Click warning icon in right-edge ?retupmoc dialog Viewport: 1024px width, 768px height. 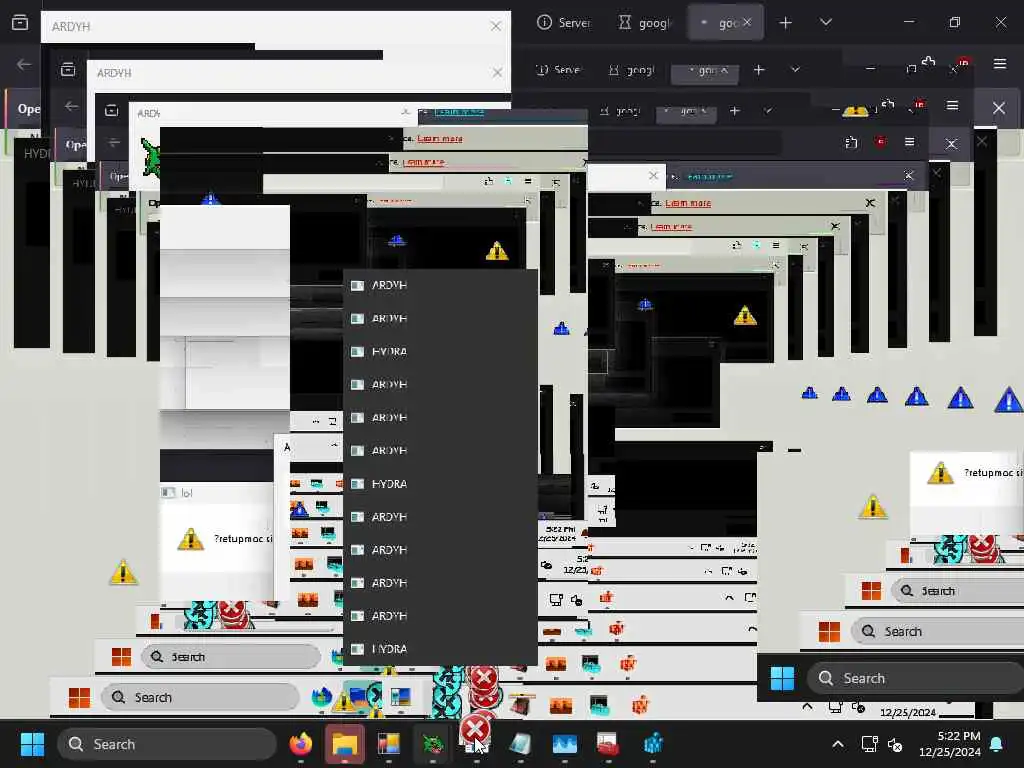click(x=940, y=473)
